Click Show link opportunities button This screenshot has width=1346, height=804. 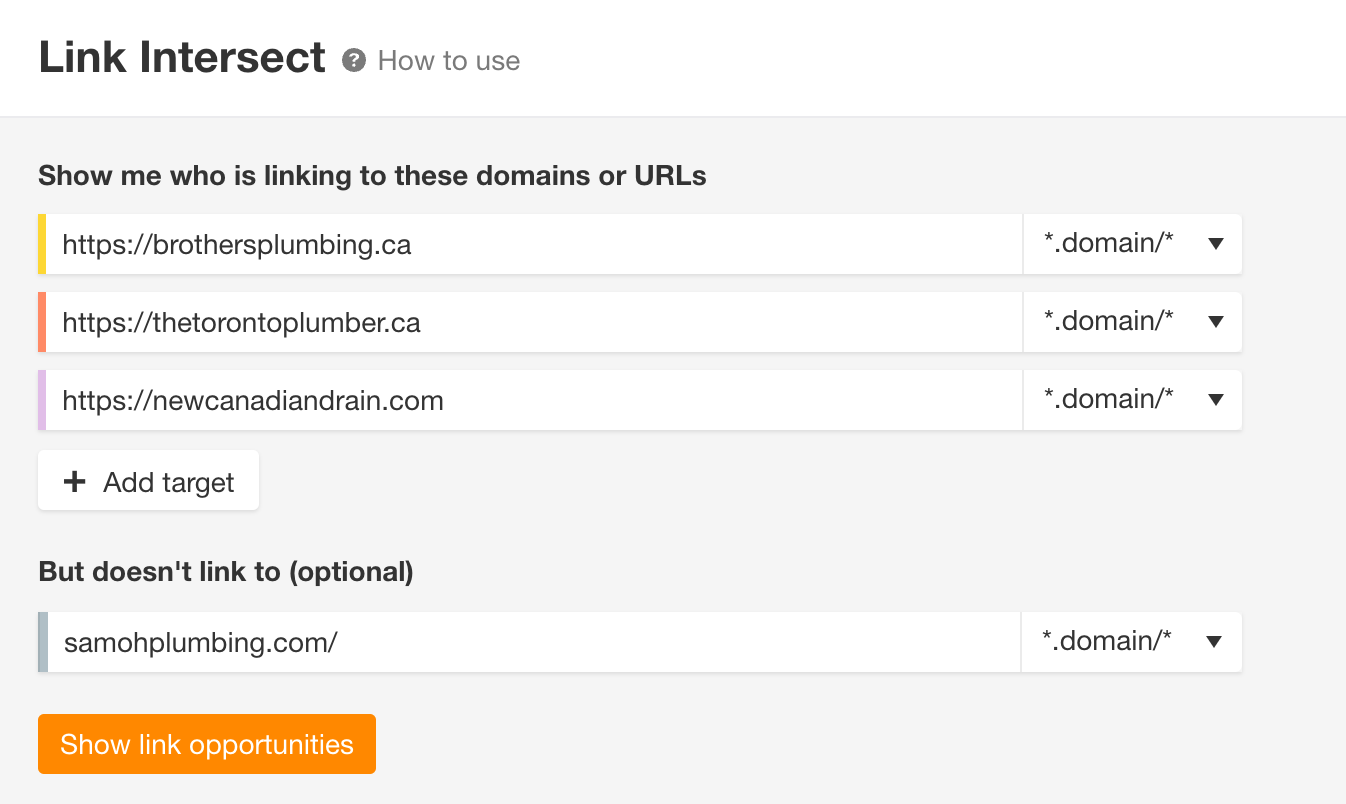(207, 744)
